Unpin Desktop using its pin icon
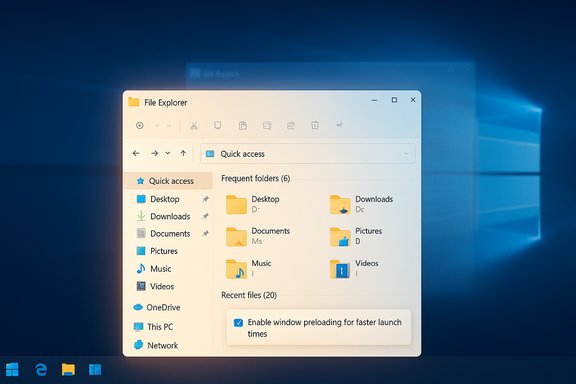576x384 pixels. click(x=206, y=199)
